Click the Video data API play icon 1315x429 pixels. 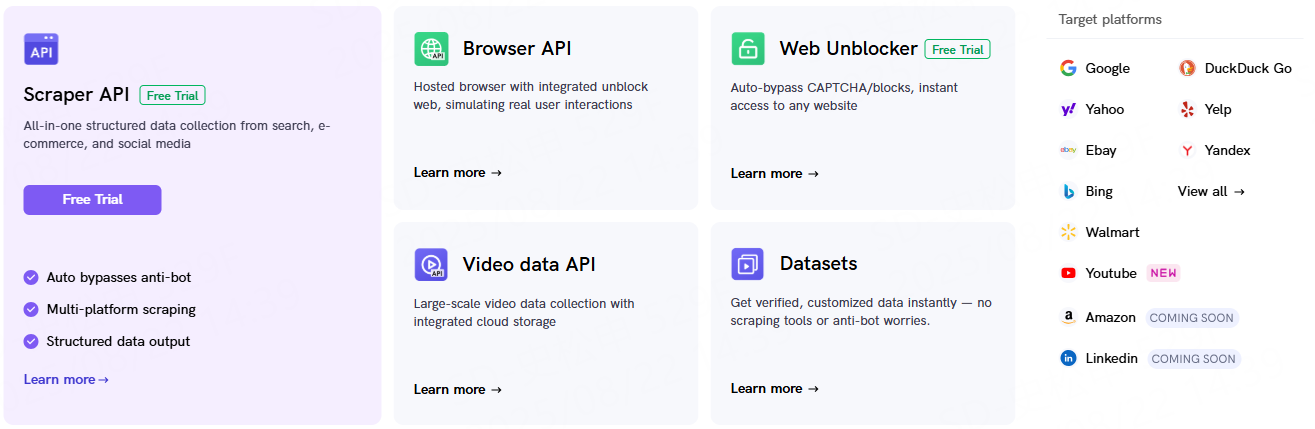click(431, 265)
